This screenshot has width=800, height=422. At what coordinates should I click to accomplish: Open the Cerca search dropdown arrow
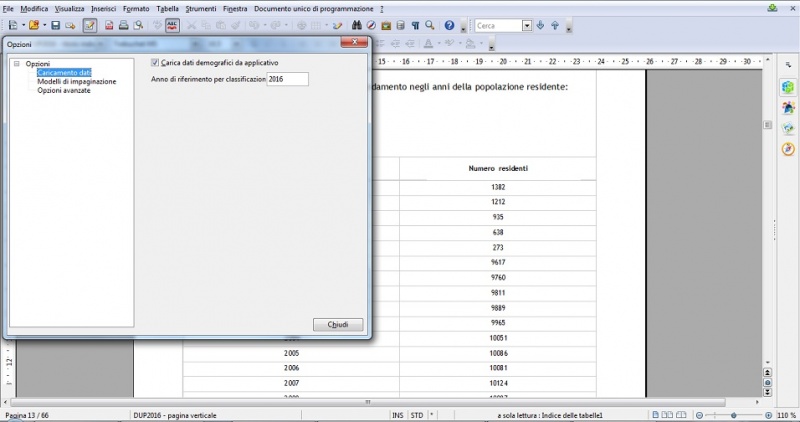tap(527, 25)
